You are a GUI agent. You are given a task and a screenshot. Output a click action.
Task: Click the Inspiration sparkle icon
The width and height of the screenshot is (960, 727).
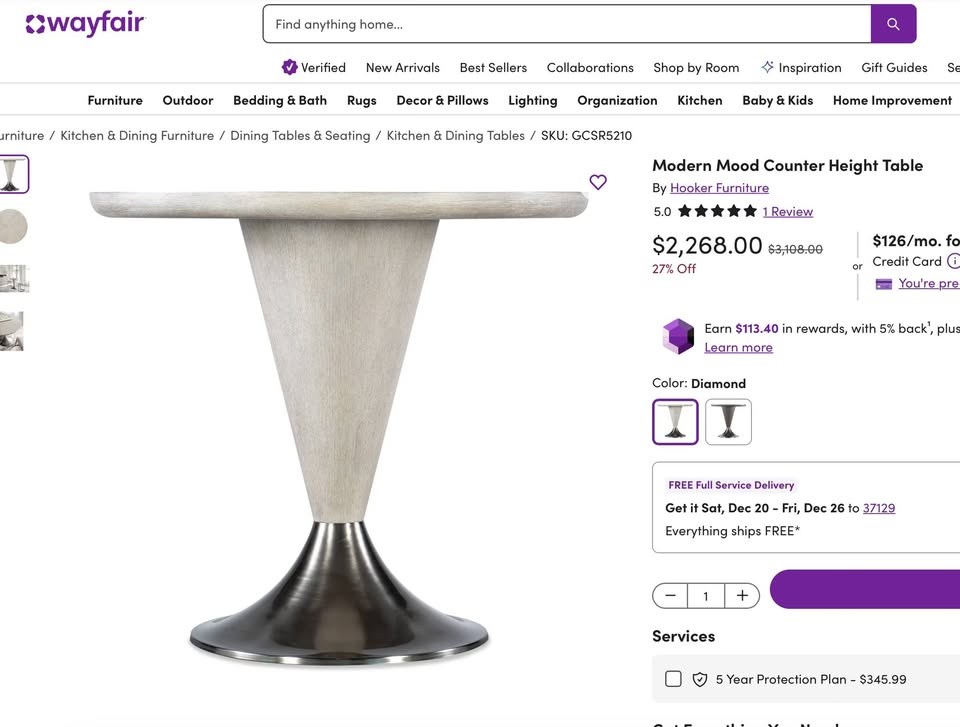tap(767, 67)
